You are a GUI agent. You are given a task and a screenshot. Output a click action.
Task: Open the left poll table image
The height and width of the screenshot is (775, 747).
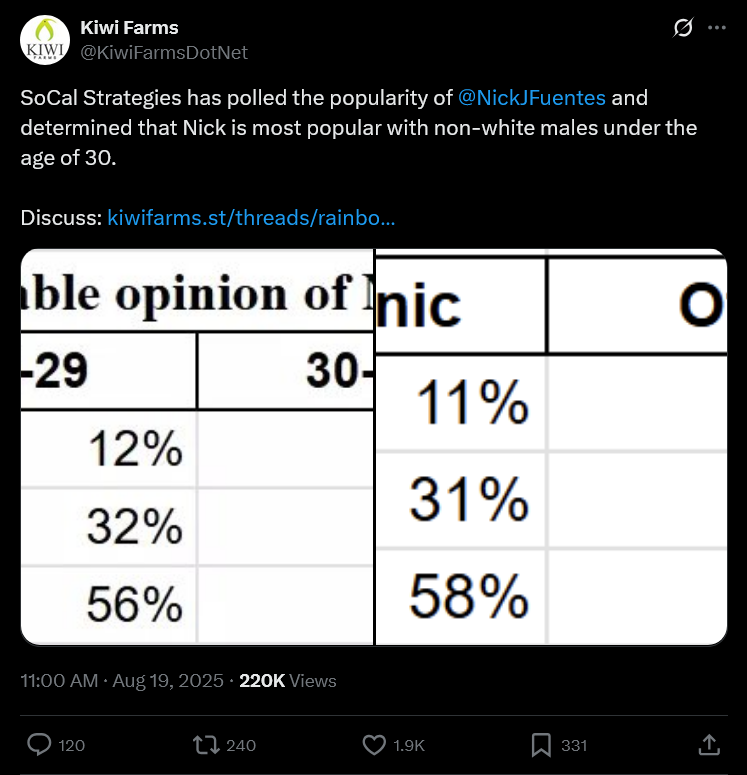coord(197,447)
